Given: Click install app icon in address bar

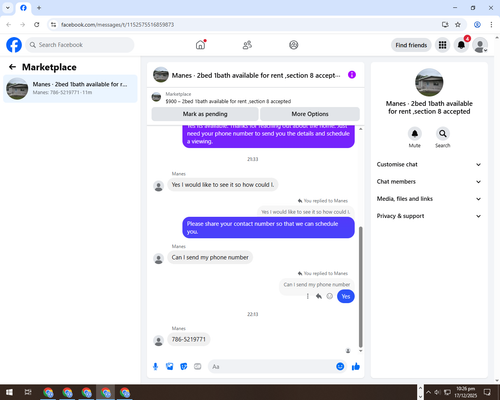Looking at the screenshot, I should point(445,25).
